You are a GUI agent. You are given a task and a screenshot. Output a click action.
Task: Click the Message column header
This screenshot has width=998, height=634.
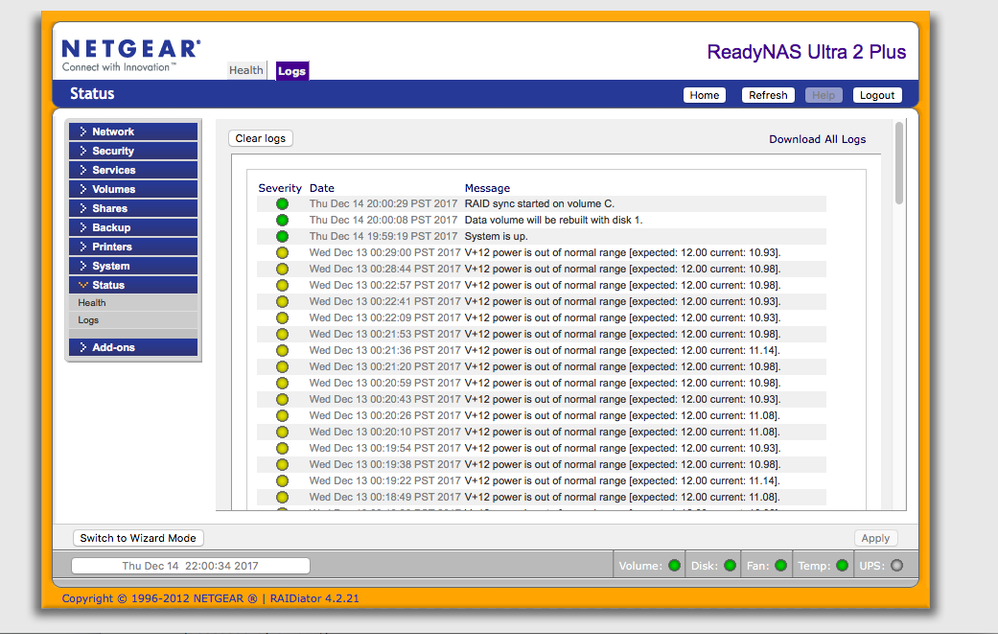(x=487, y=188)
